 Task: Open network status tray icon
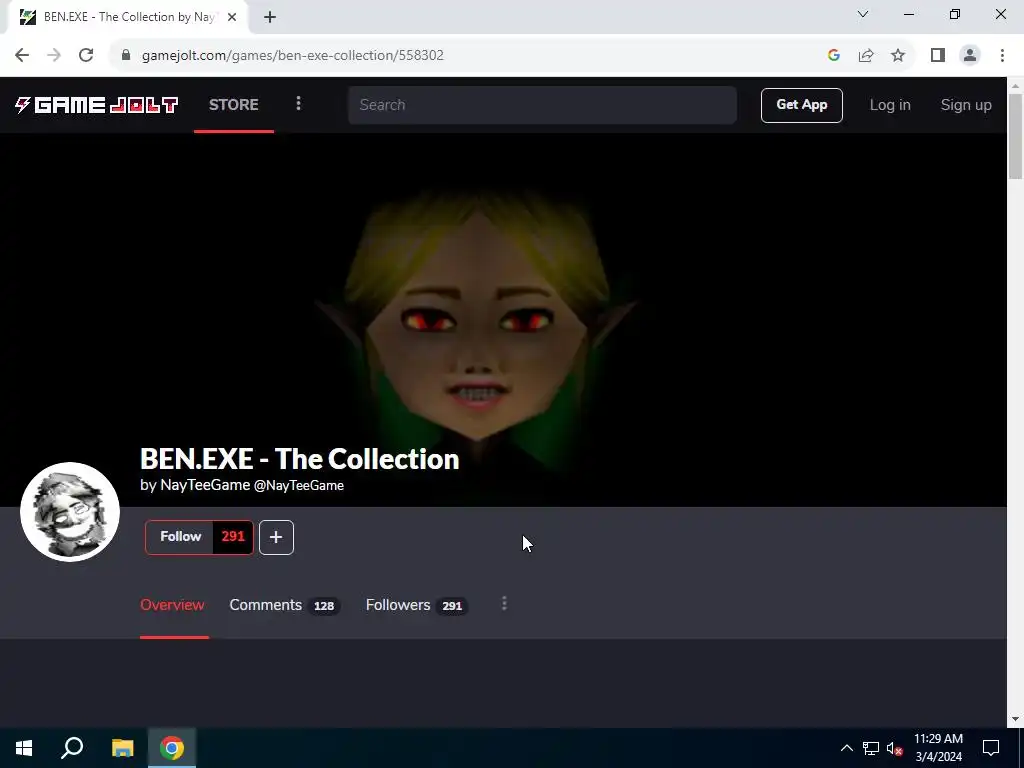[871, 748]
